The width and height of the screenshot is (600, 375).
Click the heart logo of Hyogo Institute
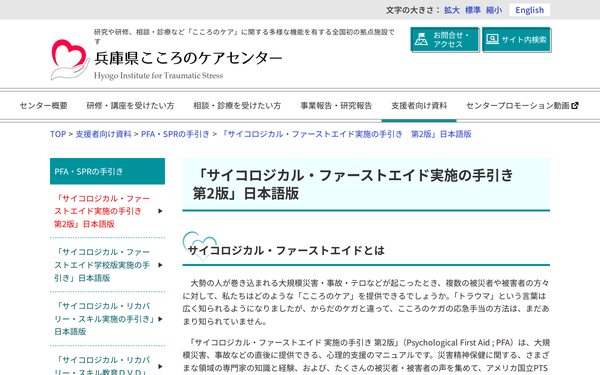click(x=70, y=59)
